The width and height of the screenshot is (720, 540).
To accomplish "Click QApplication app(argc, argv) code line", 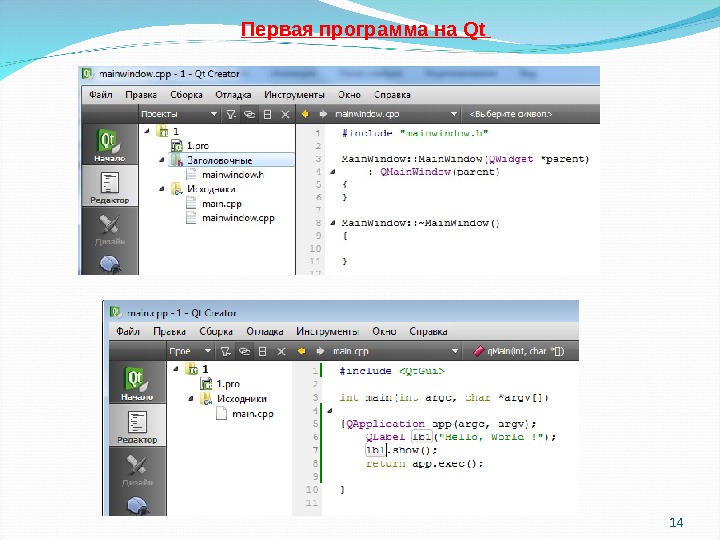I will (x=439, y=423).
